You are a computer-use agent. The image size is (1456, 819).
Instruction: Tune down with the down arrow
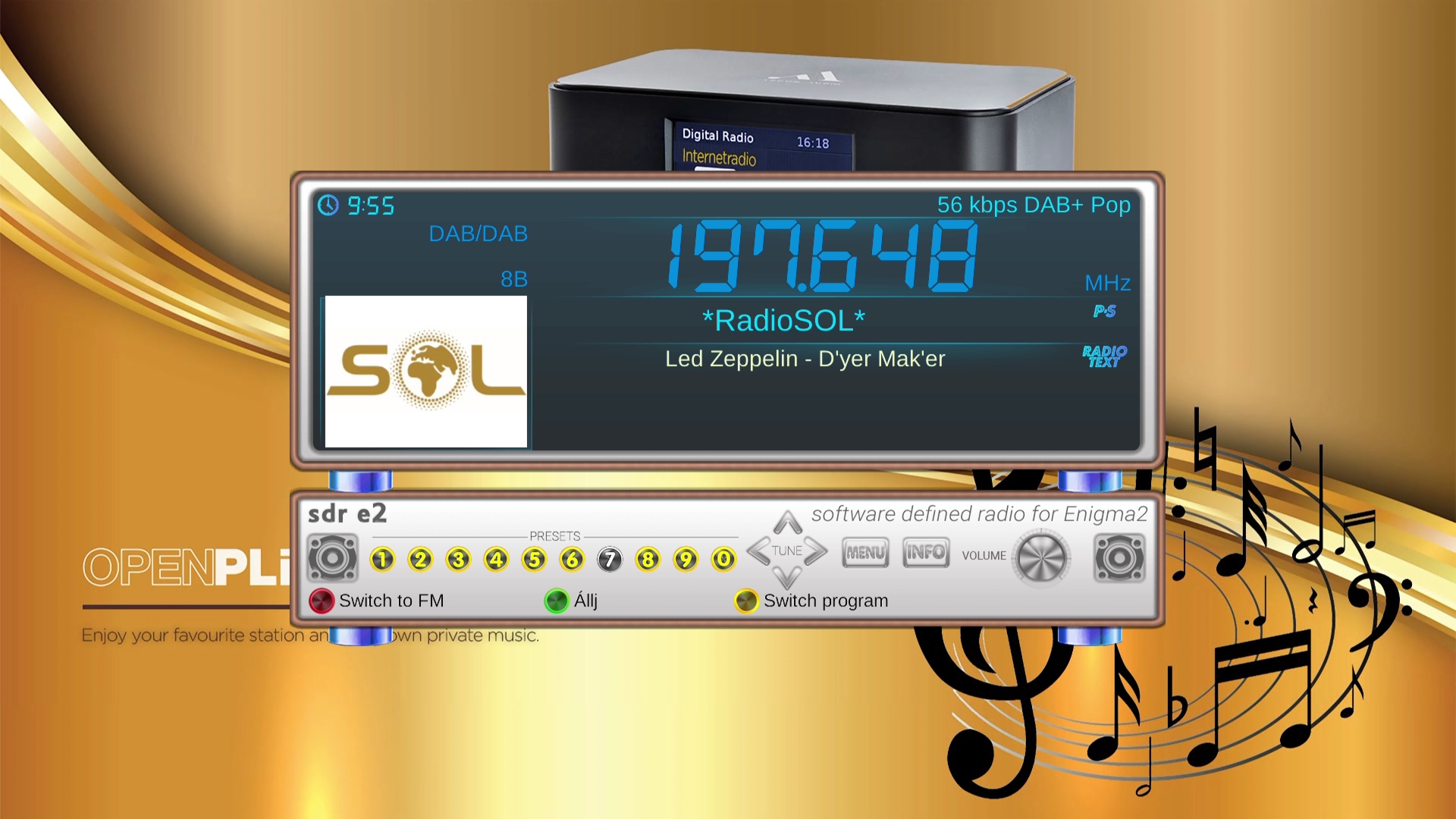pos(788,579)
